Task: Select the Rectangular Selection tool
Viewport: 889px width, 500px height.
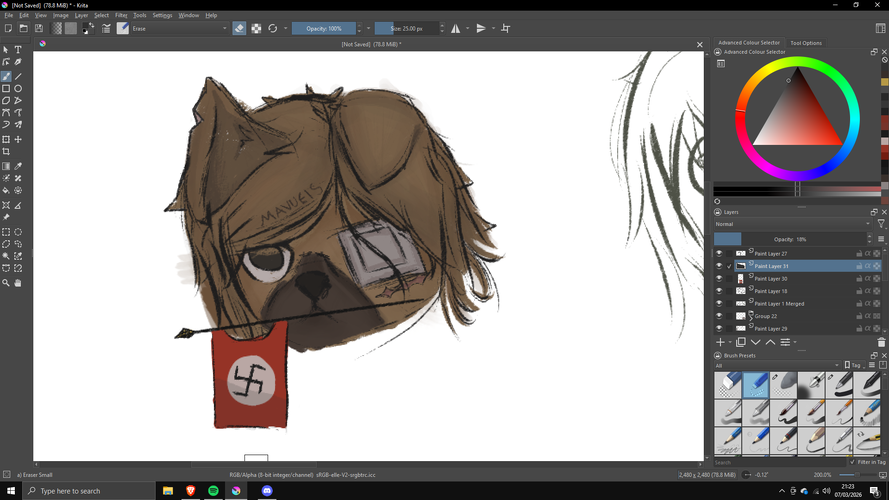Action: (6, 232)
